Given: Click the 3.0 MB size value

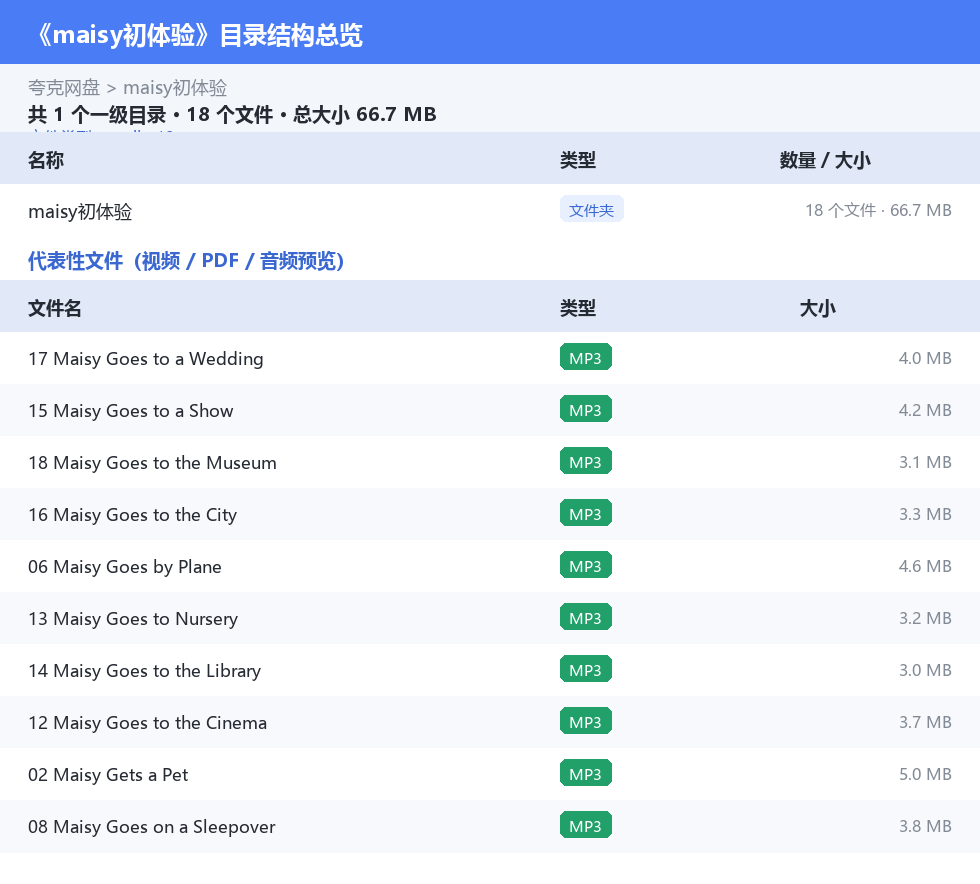Looking at the screenshot, I should point(925,670).
